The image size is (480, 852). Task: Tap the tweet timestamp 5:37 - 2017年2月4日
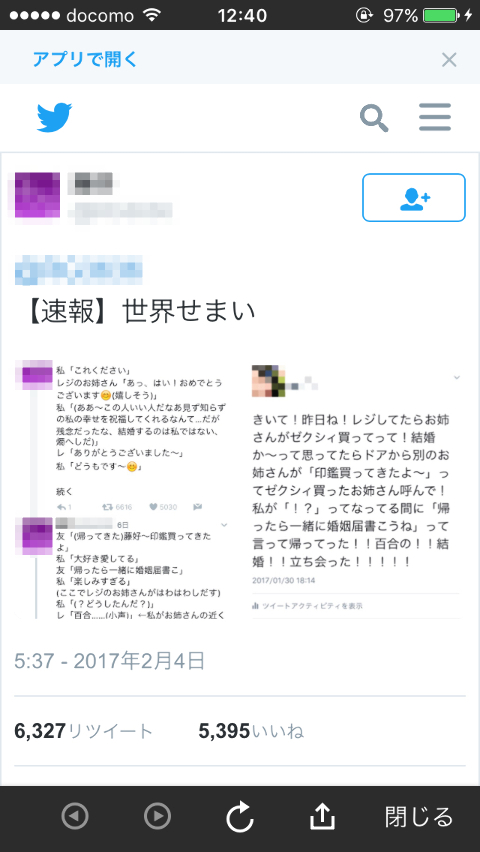click(110, 661)
